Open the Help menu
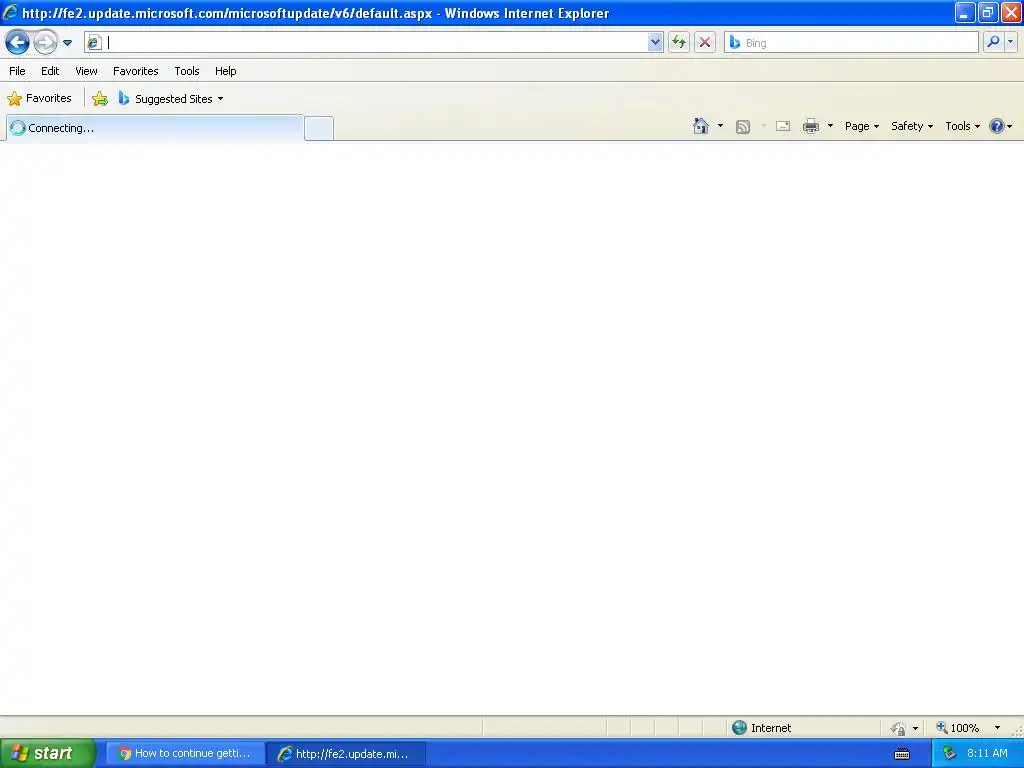 (225, 71)
